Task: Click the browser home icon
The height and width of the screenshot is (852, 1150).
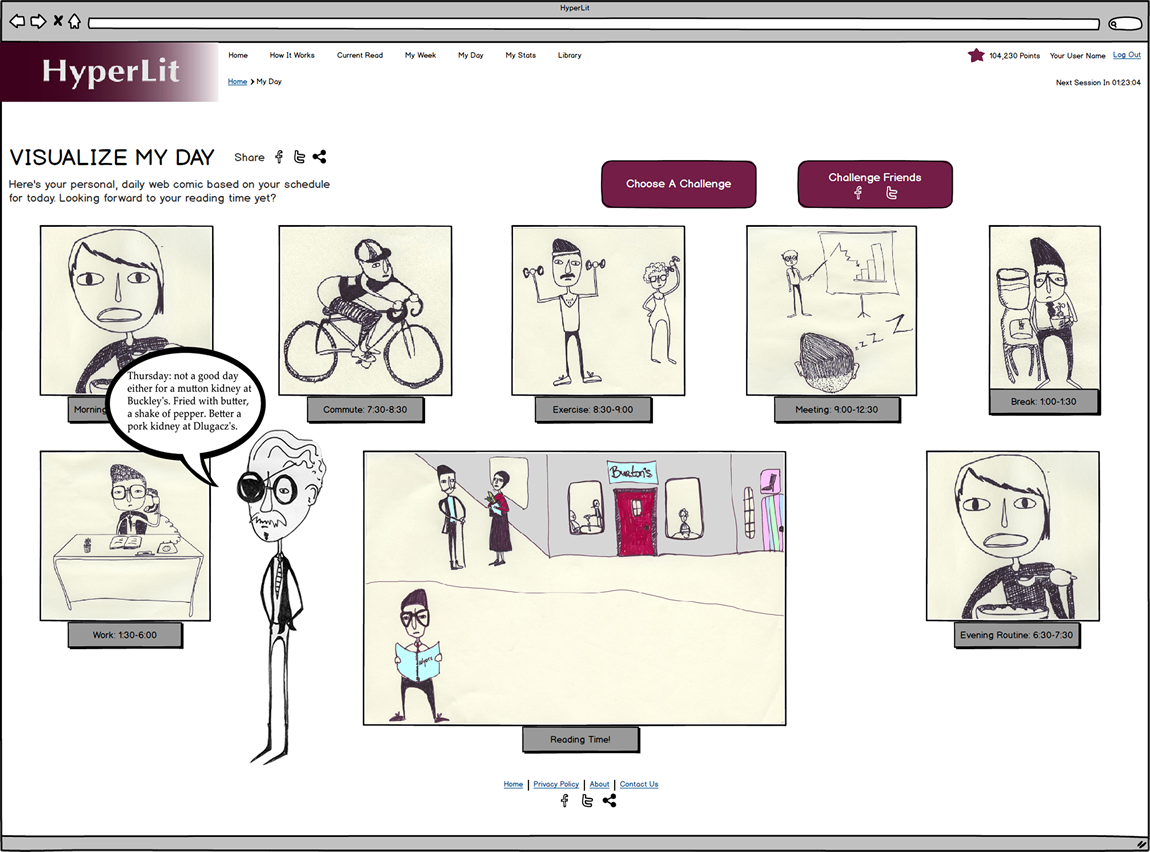Action: click(x=74, y=21)
